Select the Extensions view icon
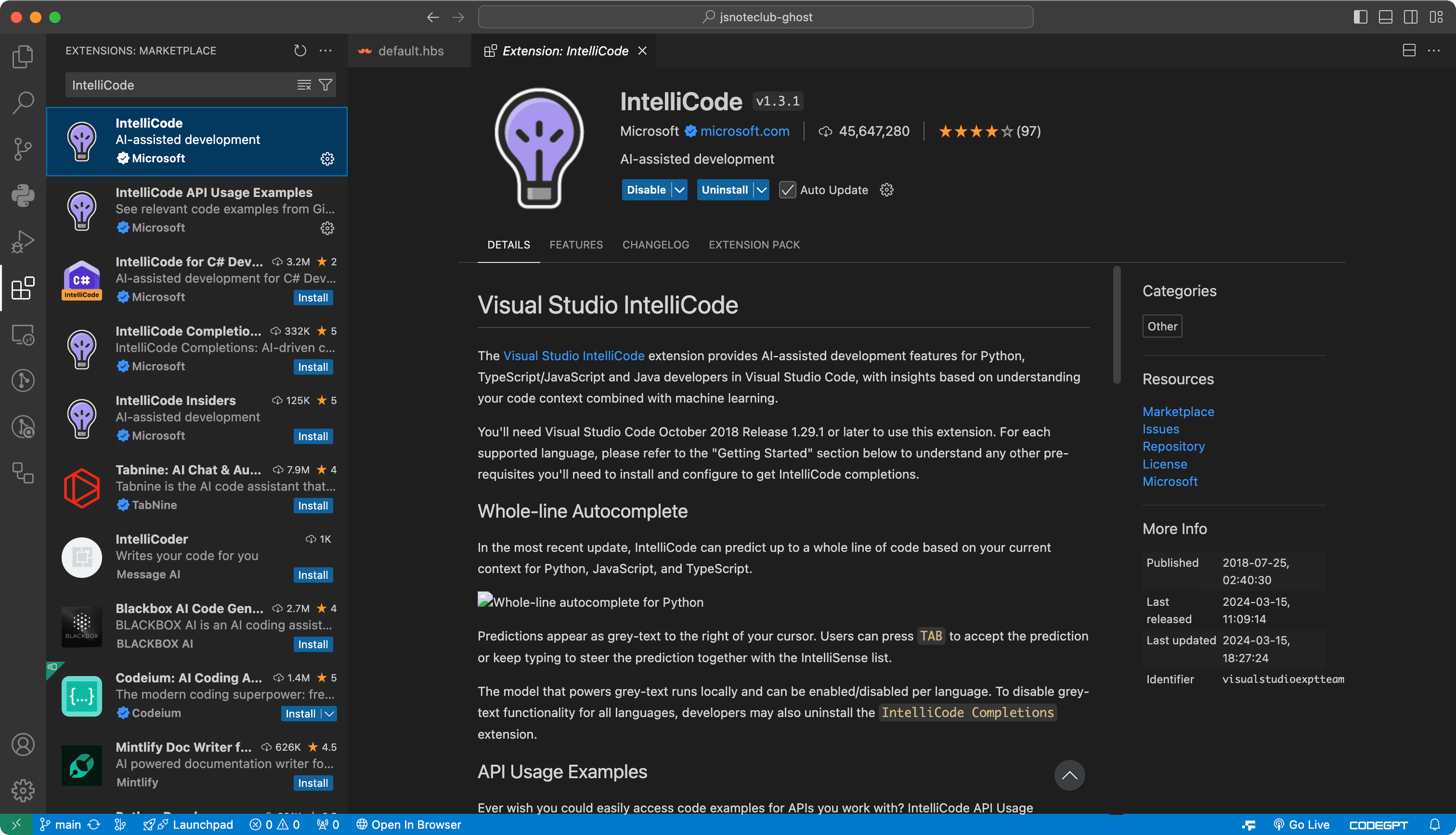Image resolution: width=1456 pixels, height=835 pixels. pyautogui.click(x=23, y=288)
